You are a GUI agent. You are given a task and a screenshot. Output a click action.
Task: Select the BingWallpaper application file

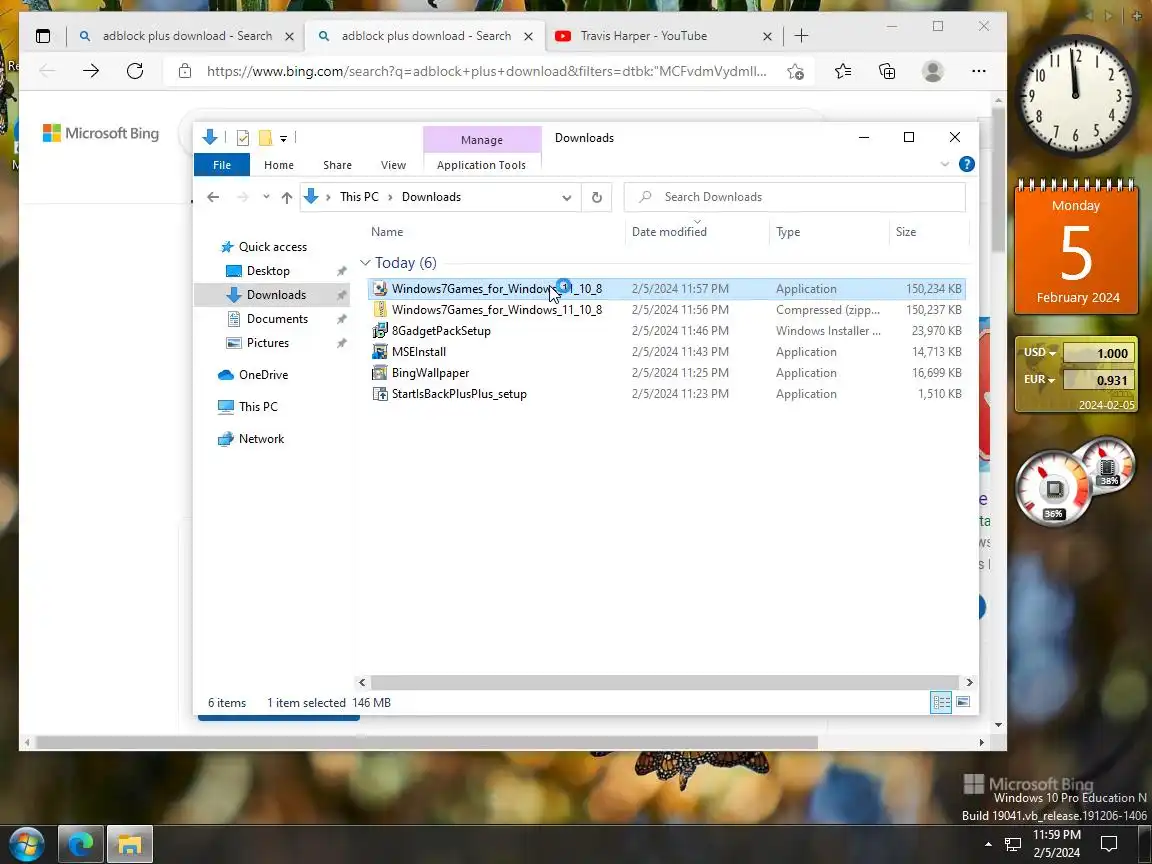[x=666, y=373]
